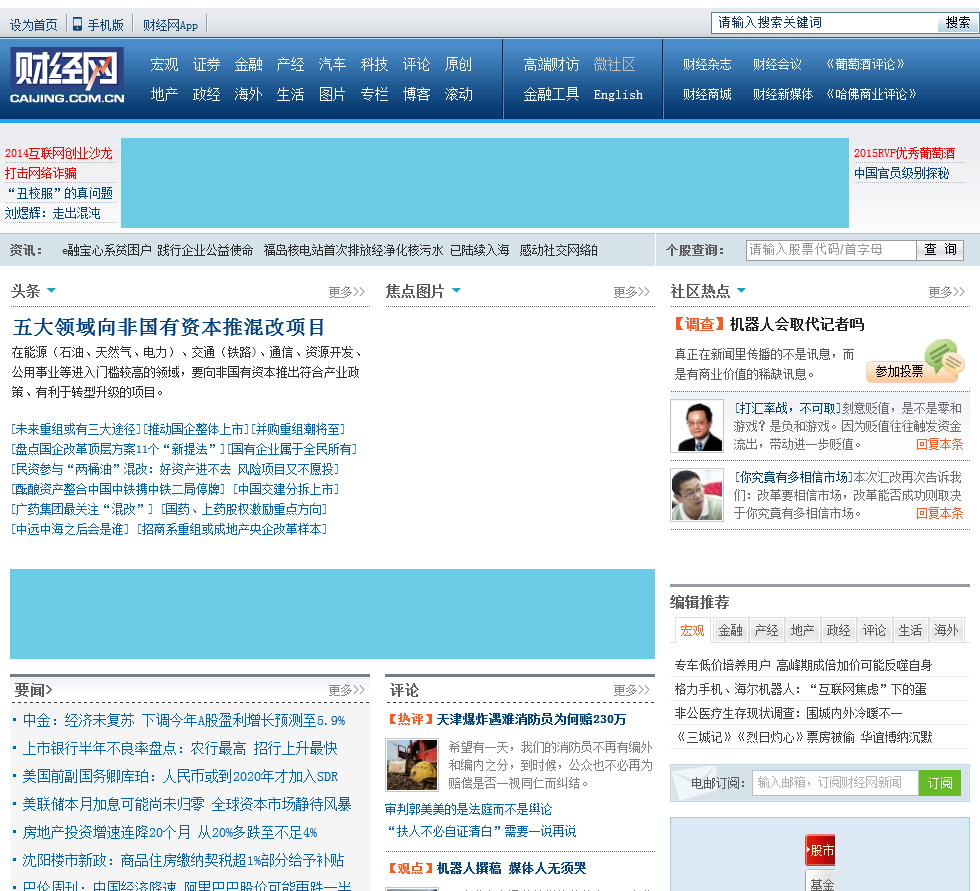Open the Caijing logo homepage

pos(67,76)
